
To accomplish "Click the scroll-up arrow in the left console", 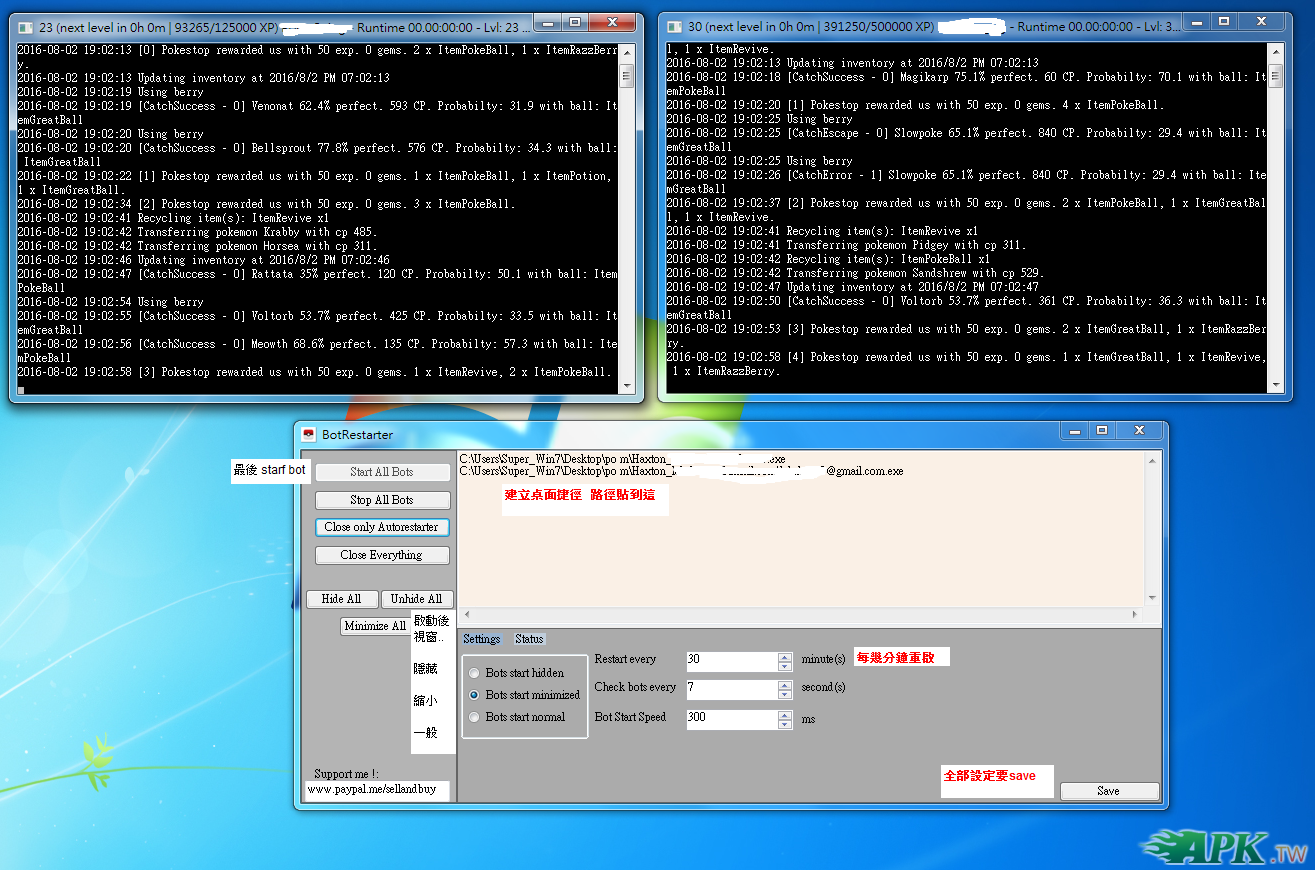I will [x=626, y=50].
